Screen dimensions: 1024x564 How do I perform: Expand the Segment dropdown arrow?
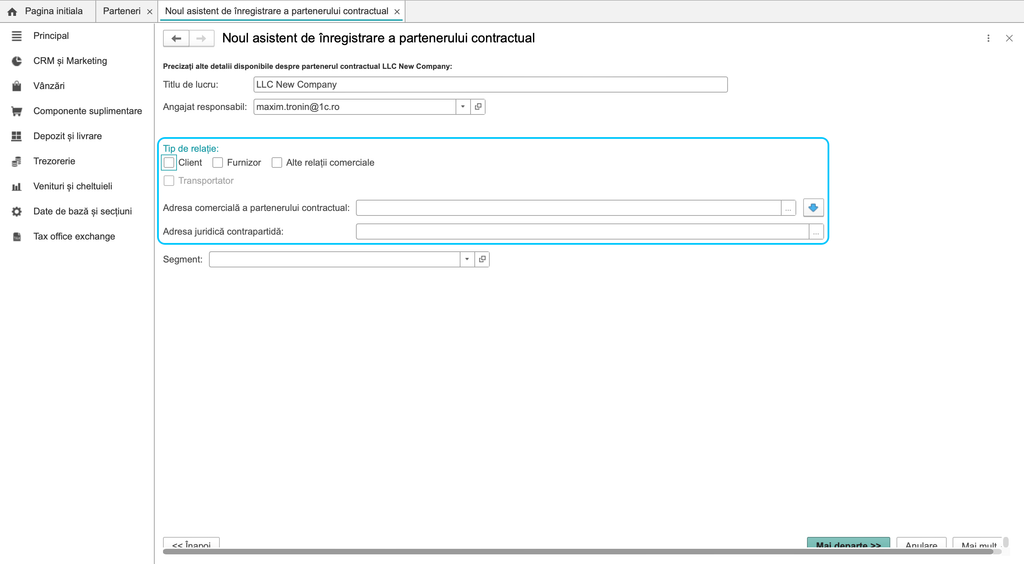point(467,259)
